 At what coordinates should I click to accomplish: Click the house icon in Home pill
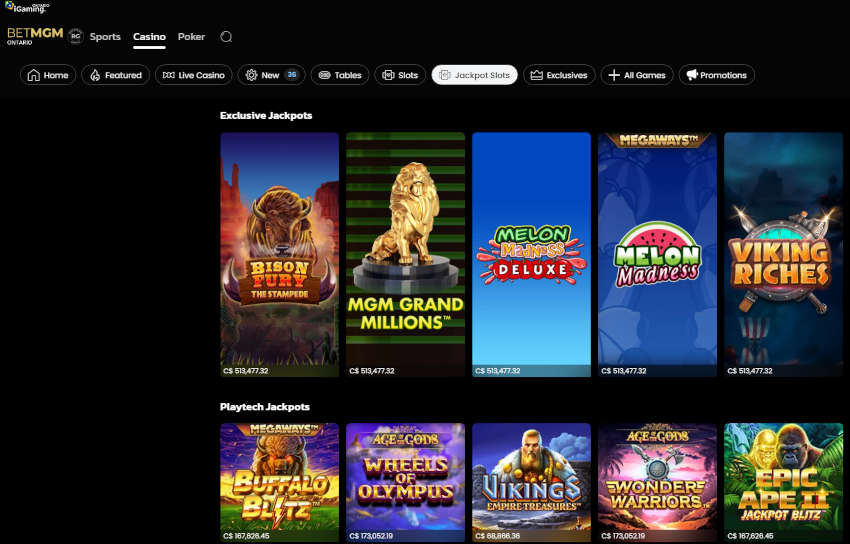coord(34,75)
